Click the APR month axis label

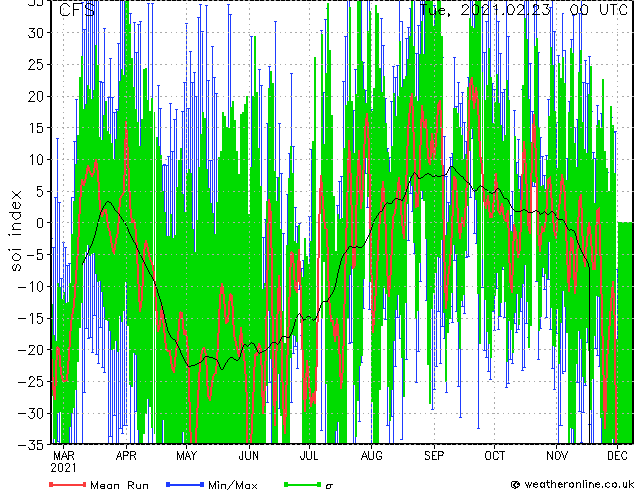pos(126,456)
